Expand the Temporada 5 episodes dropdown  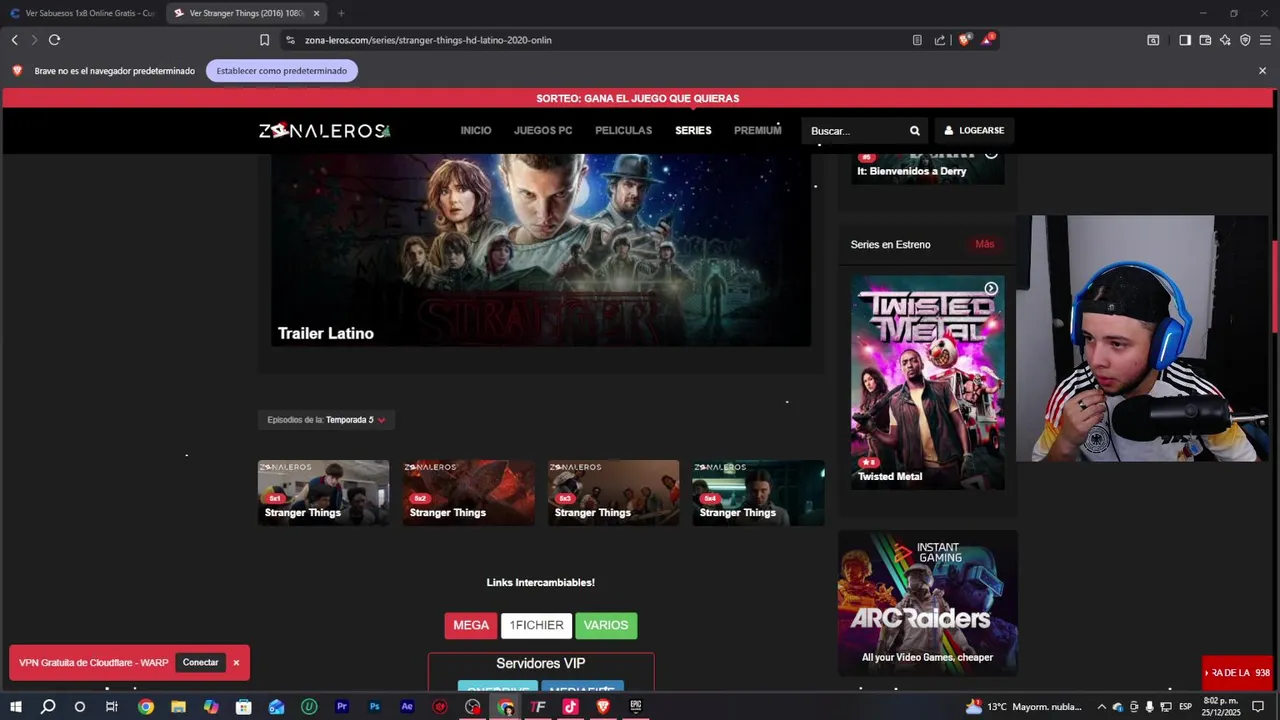pos(326,420)
